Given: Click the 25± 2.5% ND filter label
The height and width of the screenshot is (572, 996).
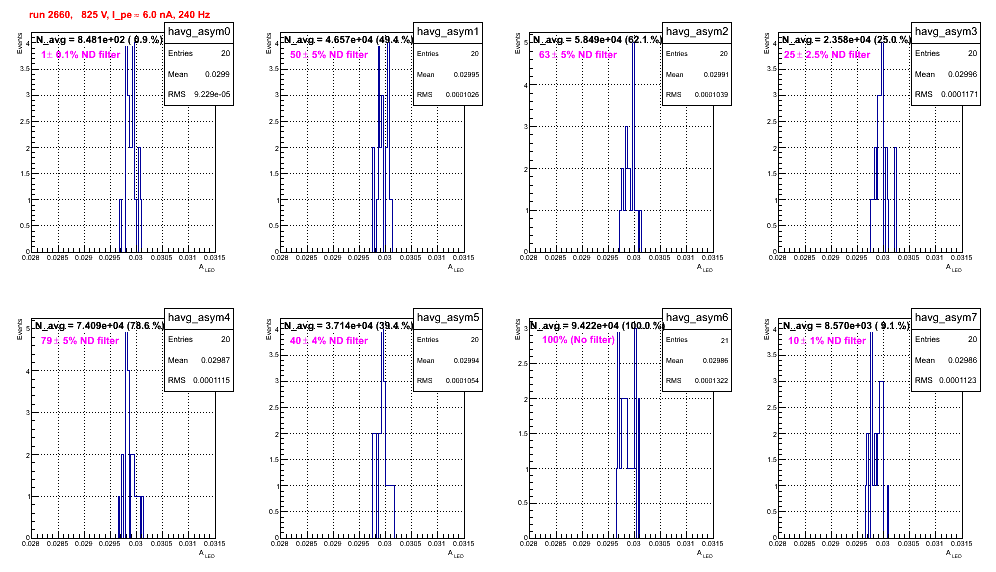Looking at the screenshot, I should point(827,55).
